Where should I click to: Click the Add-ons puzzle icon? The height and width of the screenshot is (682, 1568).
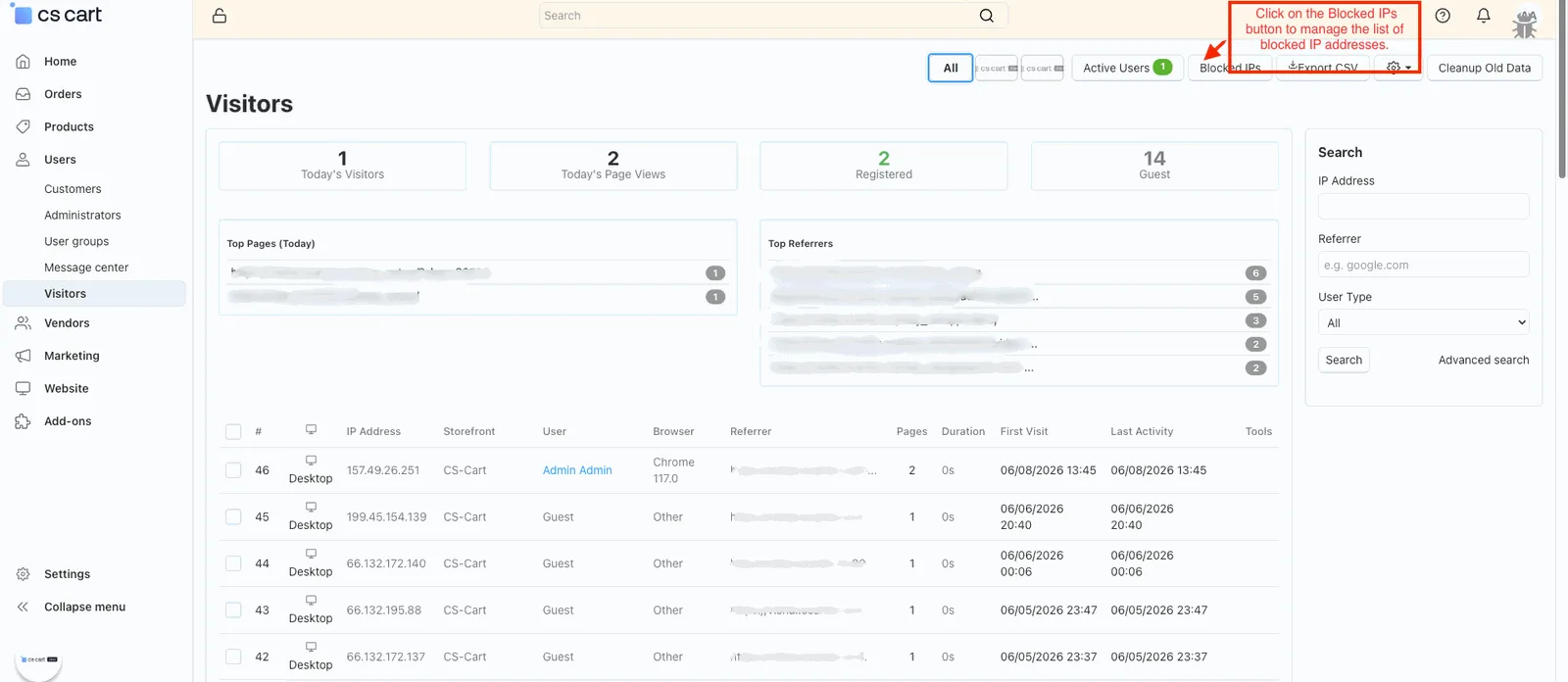point(23,421)
